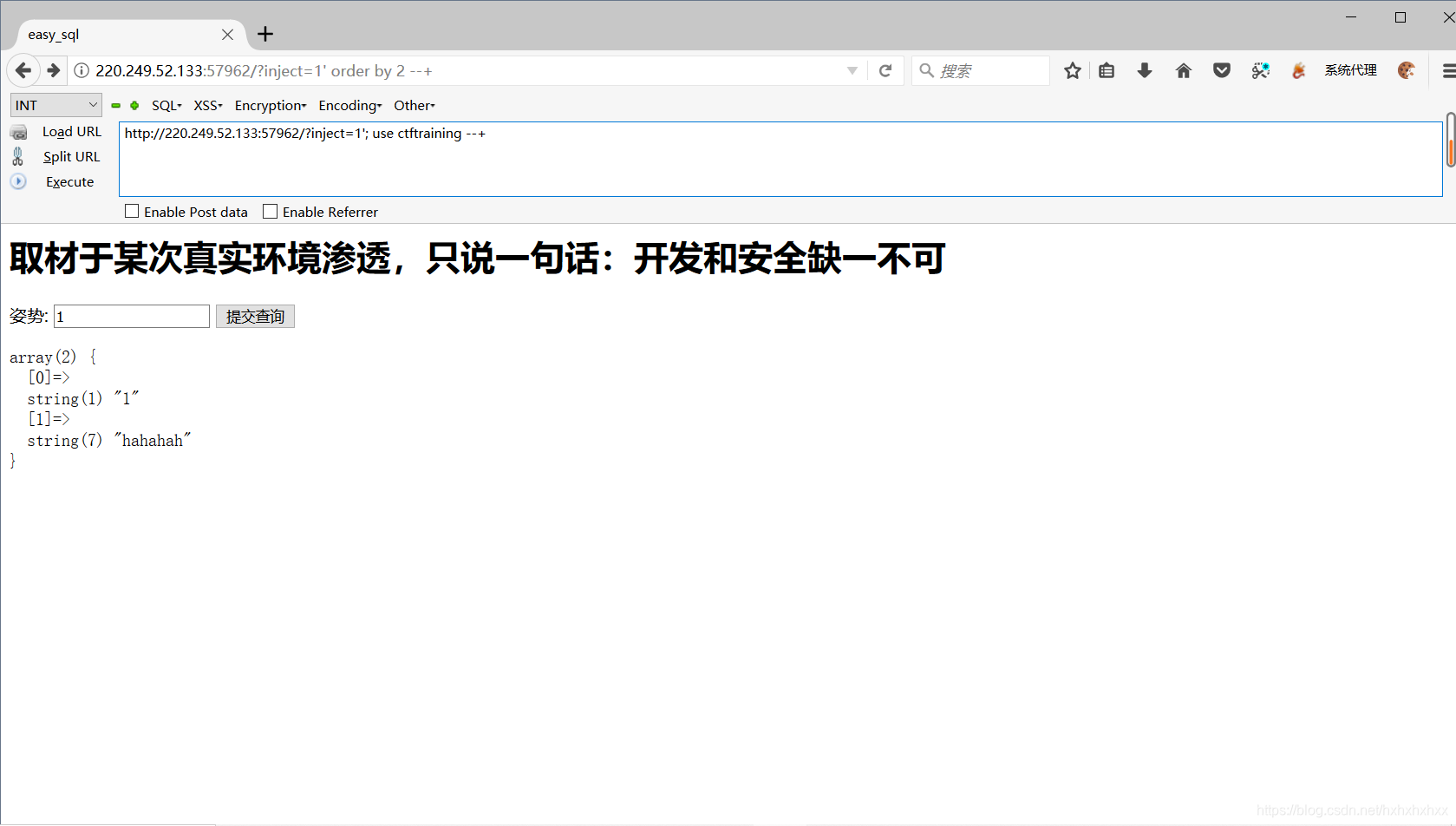1456x826 pixels.
Task: Go back with the browser back arrow
Action: [x=23, y=70]
